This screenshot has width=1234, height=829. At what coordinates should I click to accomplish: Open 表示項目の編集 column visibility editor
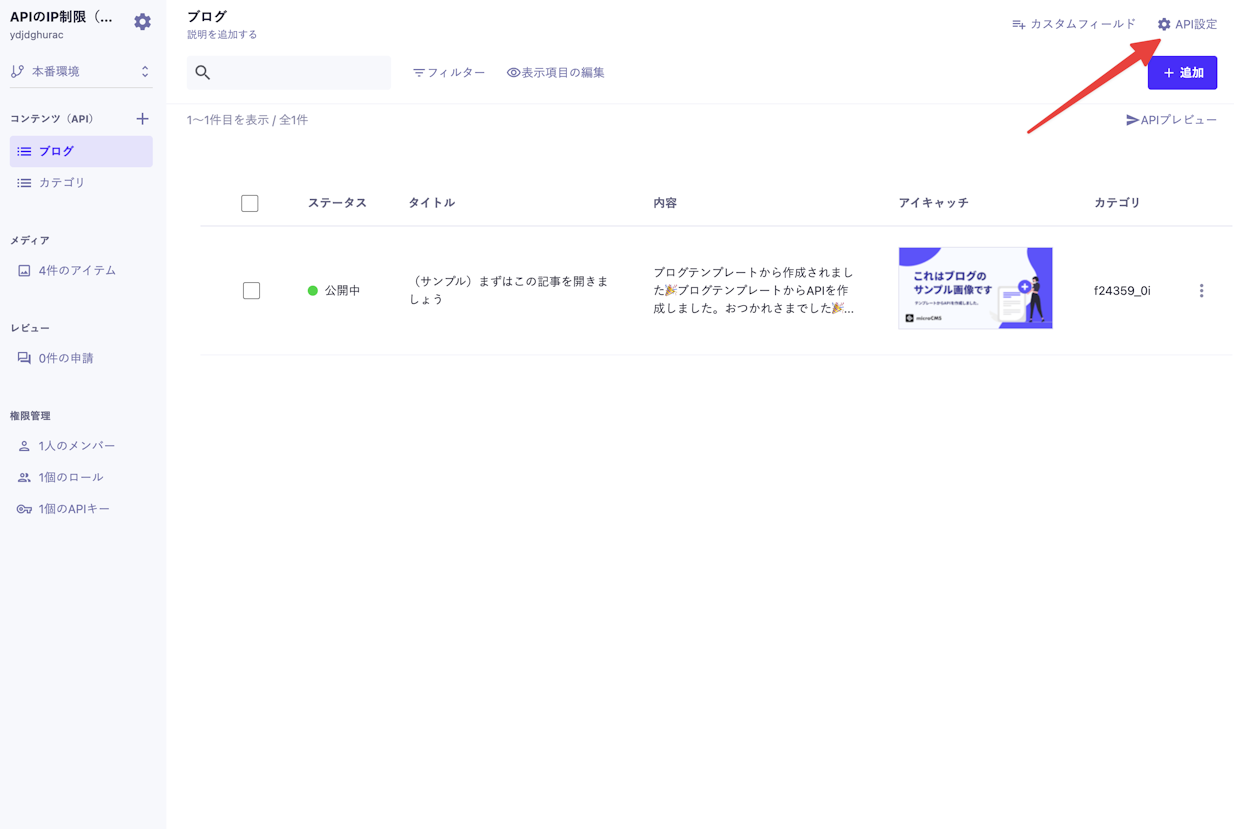(555, 73)
